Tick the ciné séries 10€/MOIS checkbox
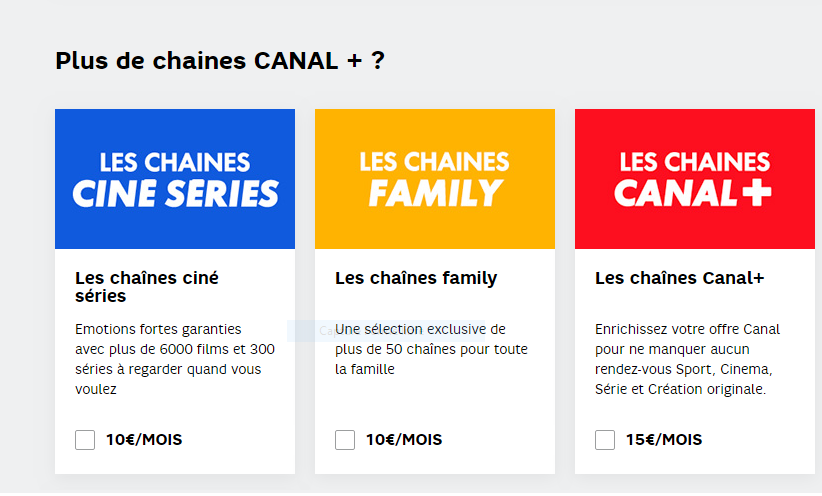The height and width of the screenshot is (496, 822). click(85, 440)
